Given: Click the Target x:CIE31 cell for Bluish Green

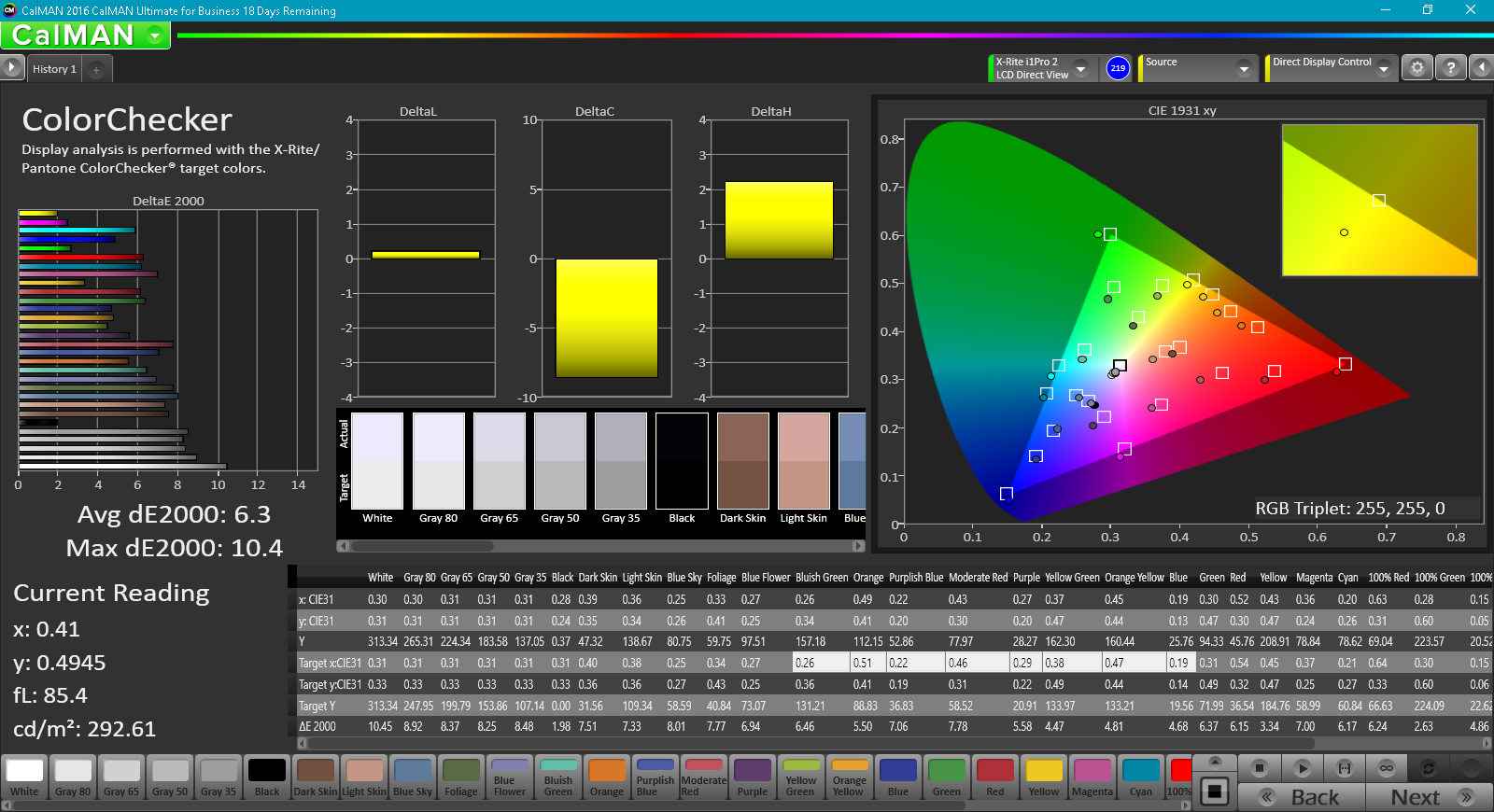Looking at the screenshot, I should (821, 663).
